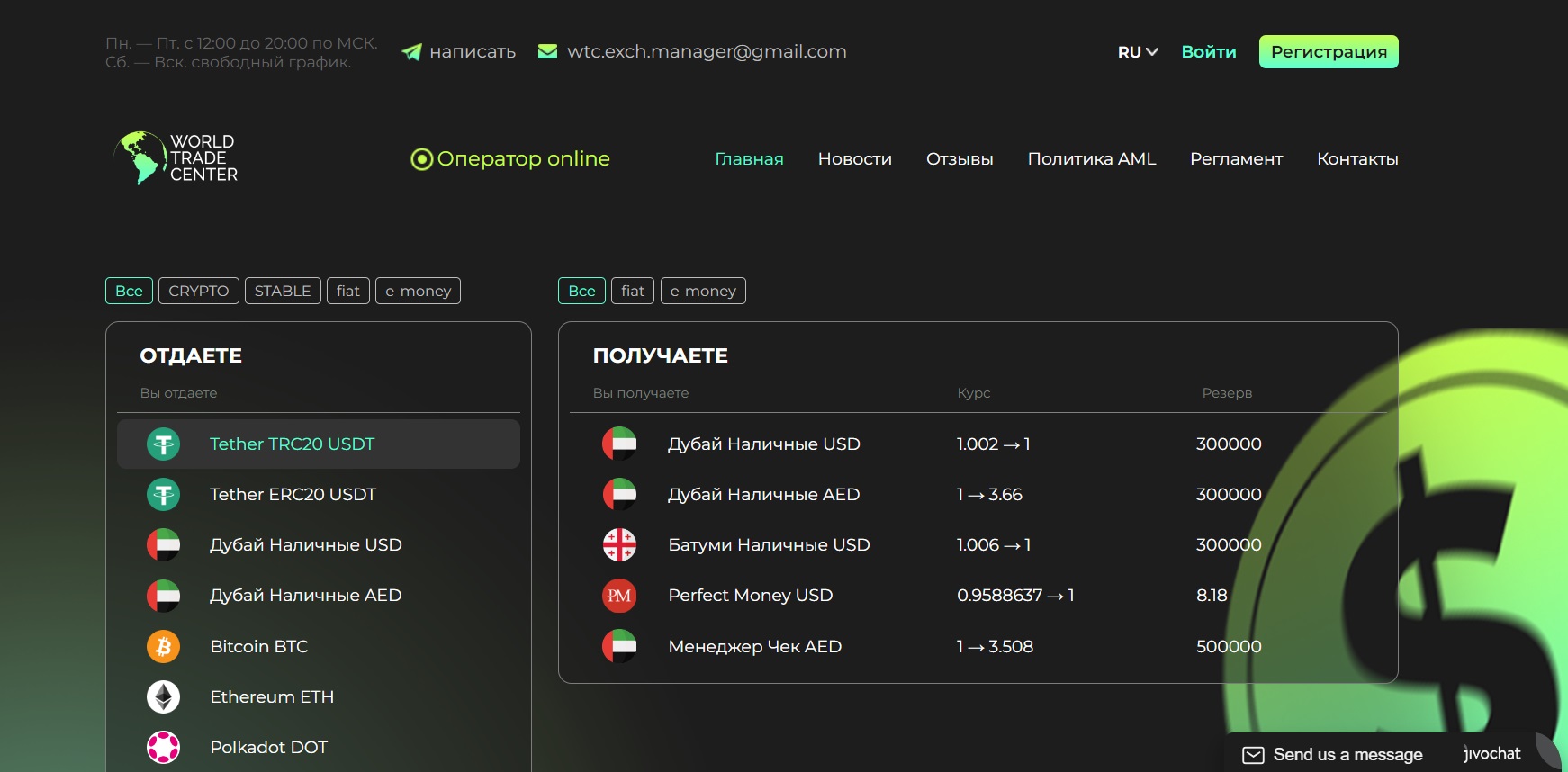Click the Bitcoin BTC orange icon
This screenshot has height=772, width=1568.
164,646
